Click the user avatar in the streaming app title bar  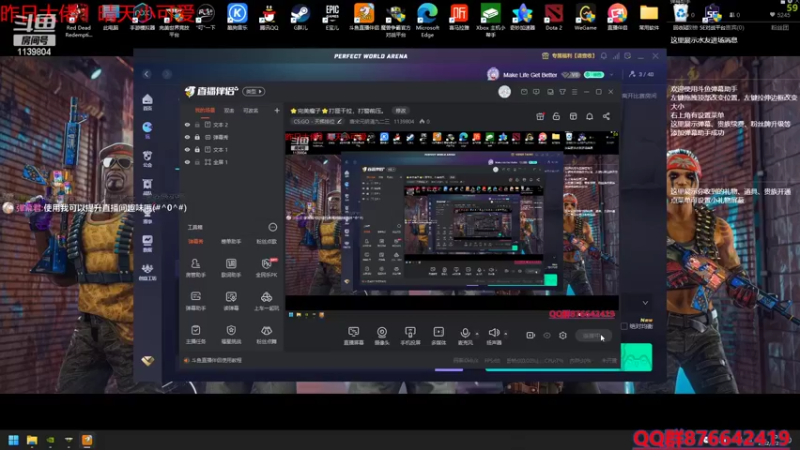tap(504, 92)
